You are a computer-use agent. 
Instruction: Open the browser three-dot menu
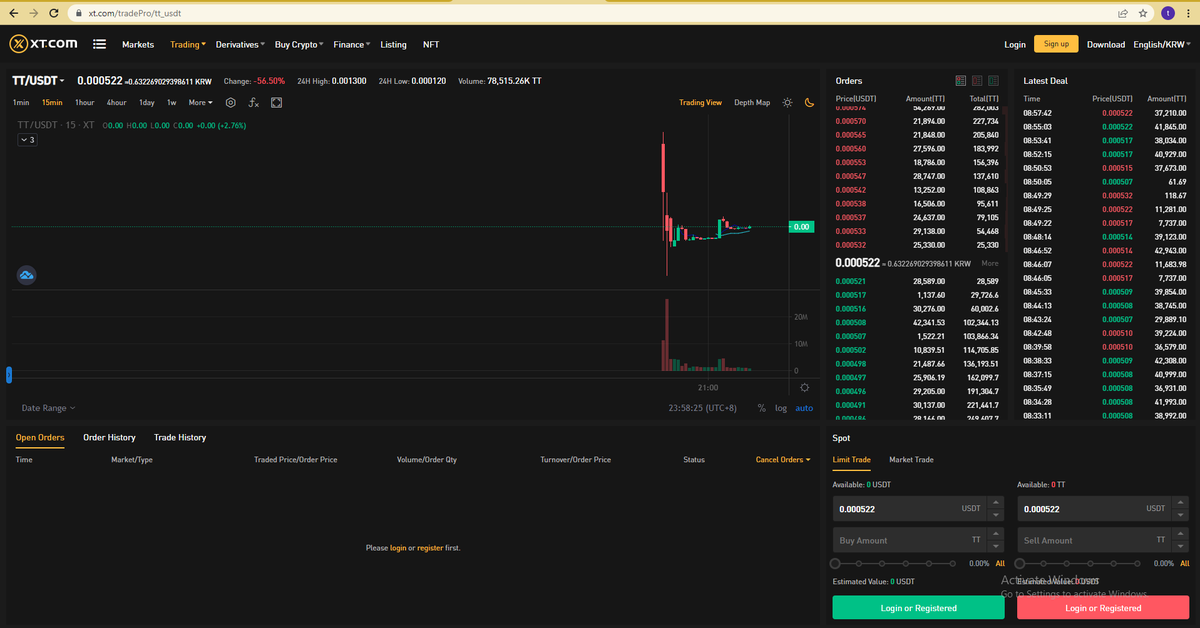click(x=1187, y=13)
